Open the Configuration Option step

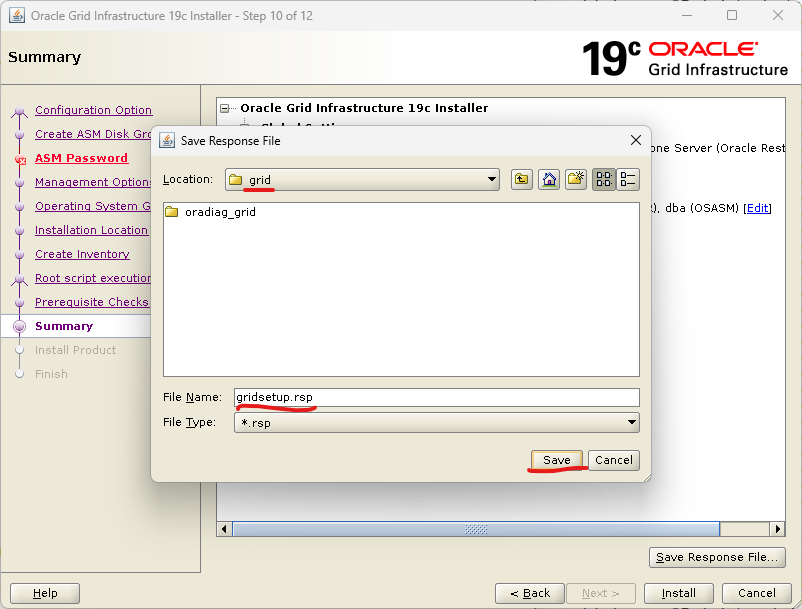[93, 110]
